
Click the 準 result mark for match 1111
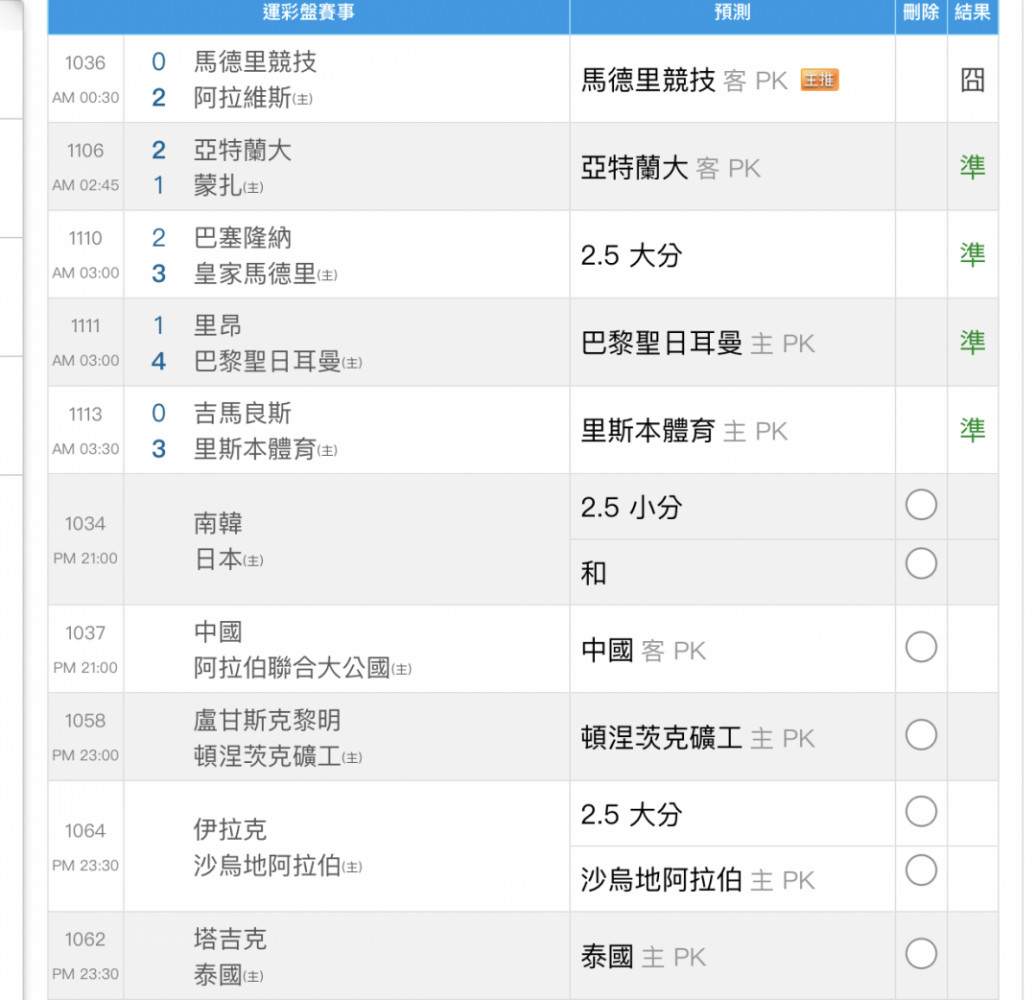973,343
